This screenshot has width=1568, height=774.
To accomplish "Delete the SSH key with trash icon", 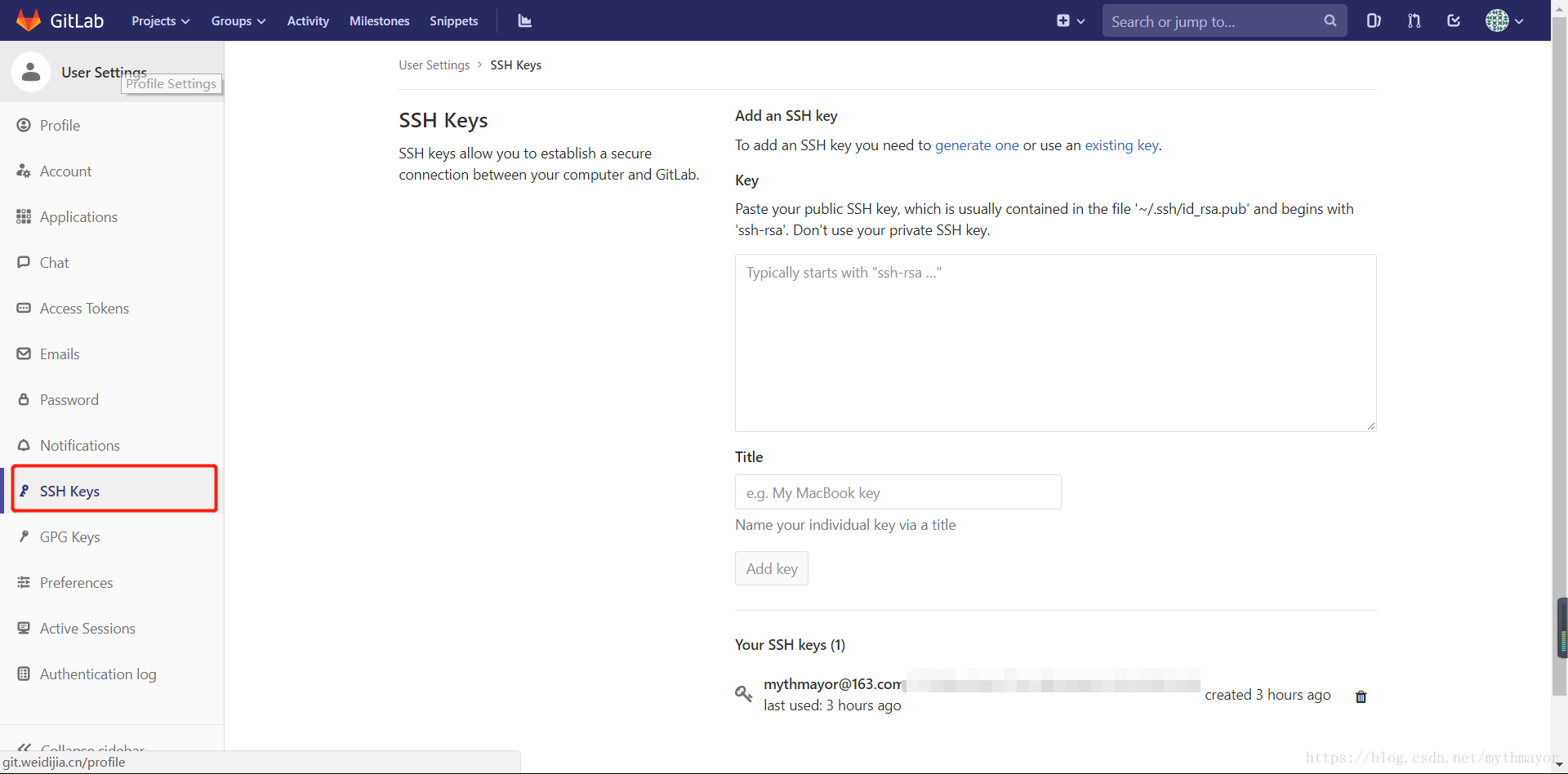I will (1361, 696).
